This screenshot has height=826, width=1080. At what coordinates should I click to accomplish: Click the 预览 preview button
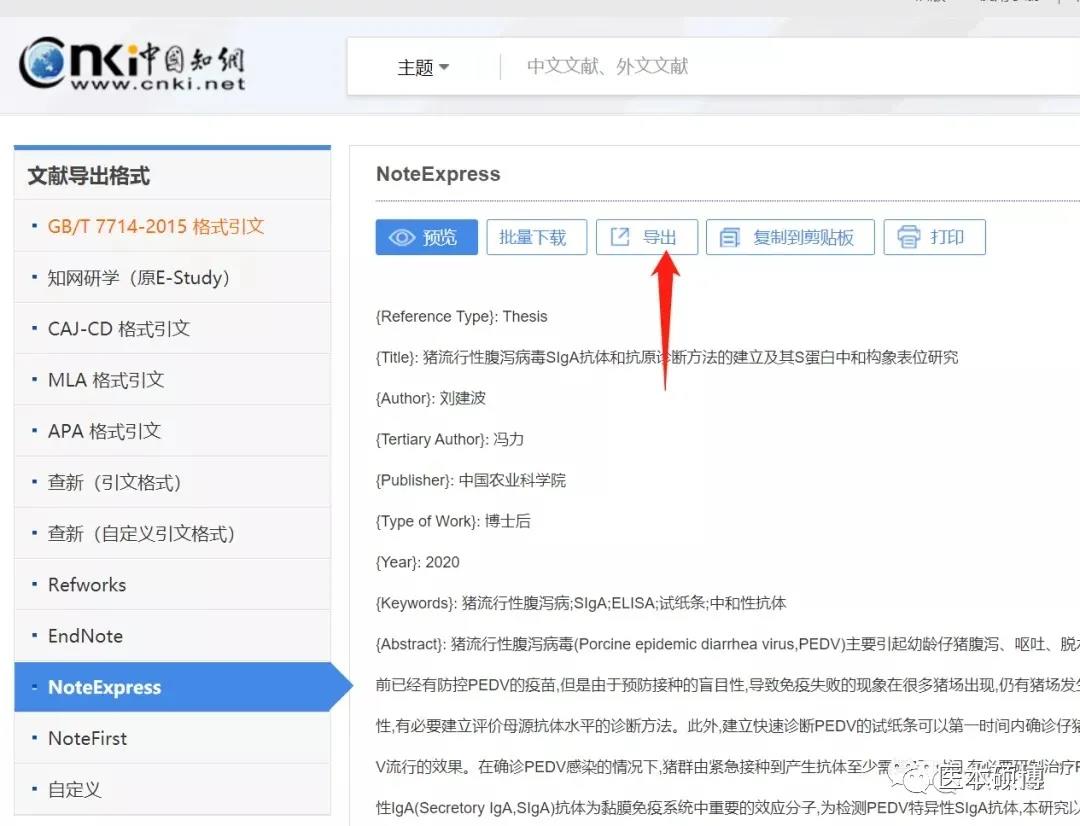(426, 237)
